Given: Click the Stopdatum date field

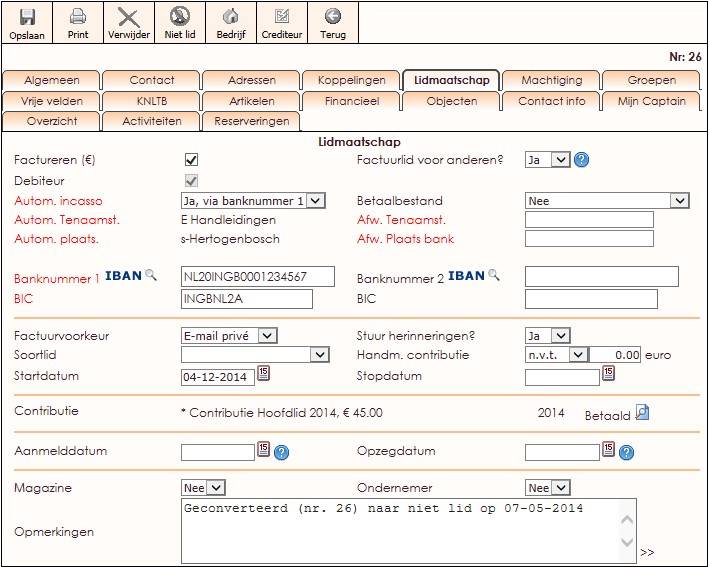Looking at the screenshot, I should (x=562, y=377).
